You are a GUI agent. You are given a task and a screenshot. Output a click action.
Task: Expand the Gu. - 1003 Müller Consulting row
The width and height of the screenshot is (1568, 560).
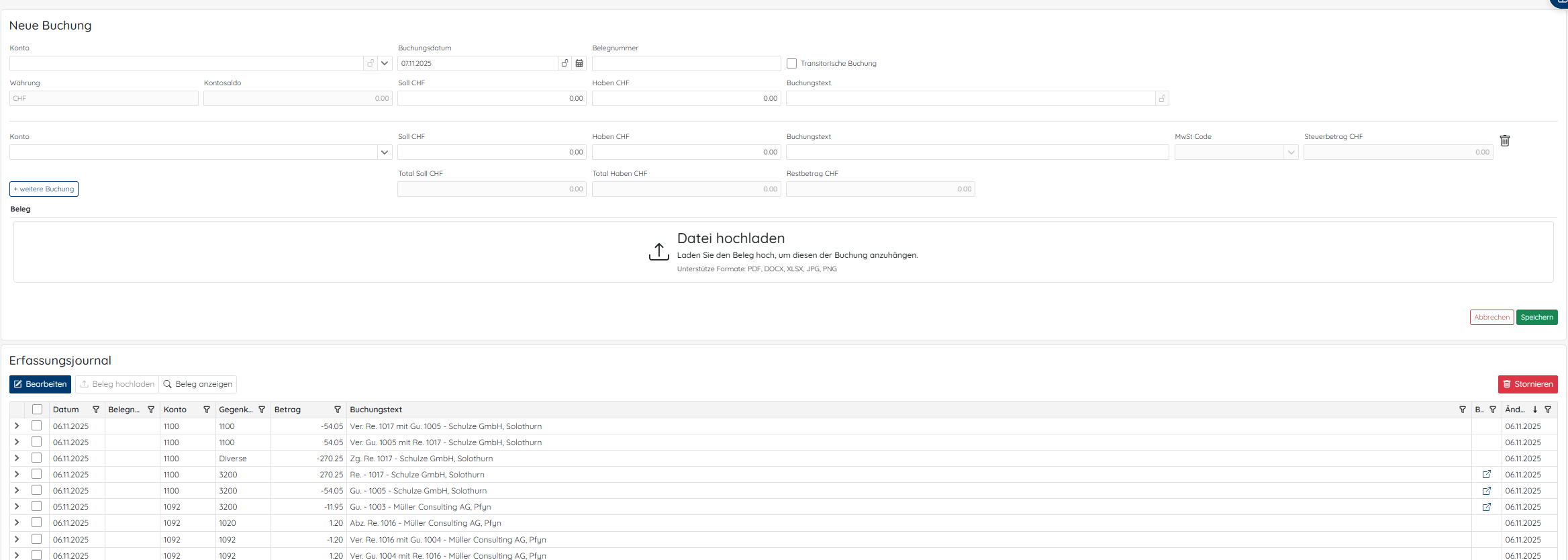click(x=17, y=506)
